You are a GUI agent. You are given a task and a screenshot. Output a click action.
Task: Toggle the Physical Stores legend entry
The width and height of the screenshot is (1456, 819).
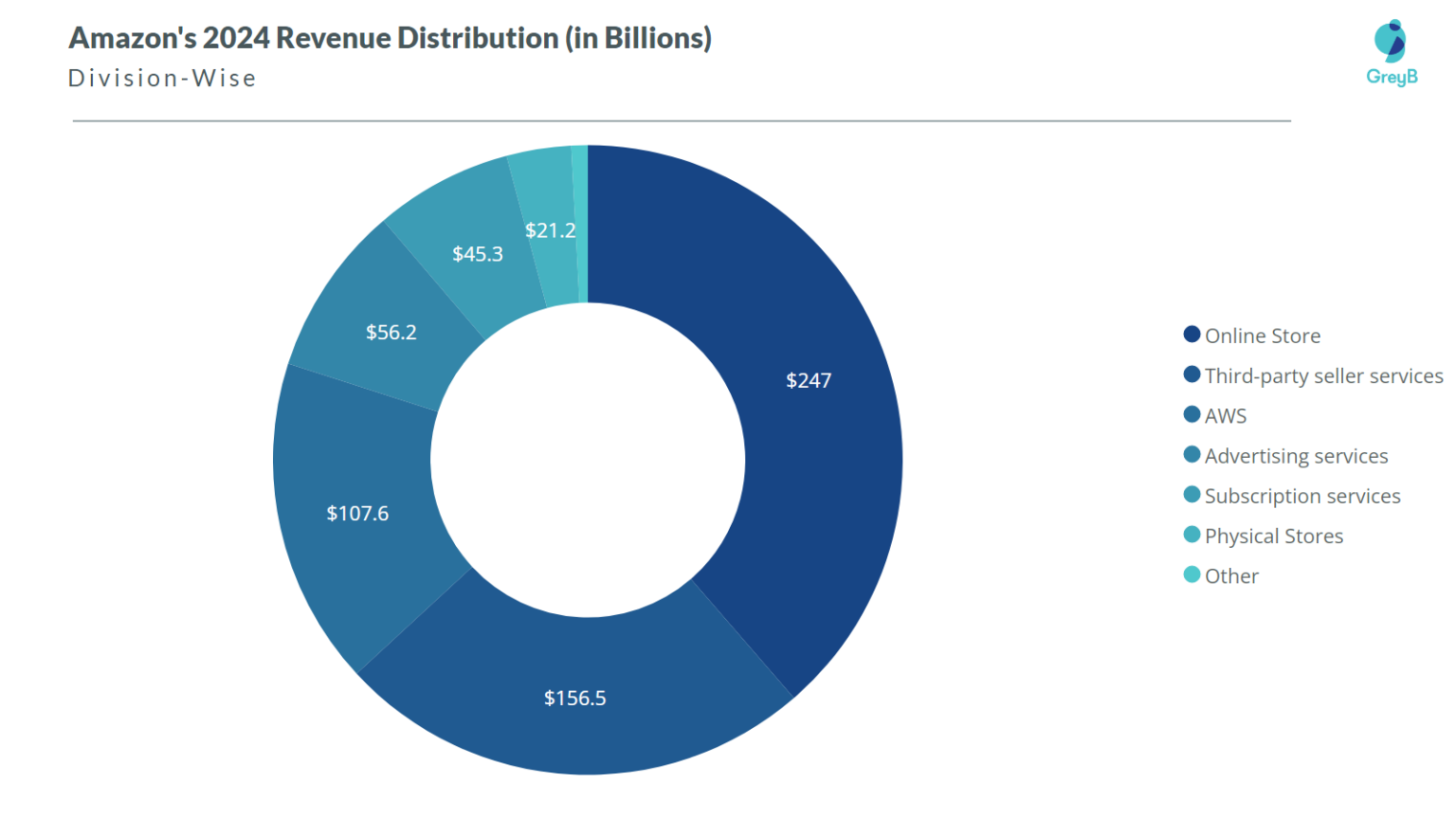coord(1273,536)
